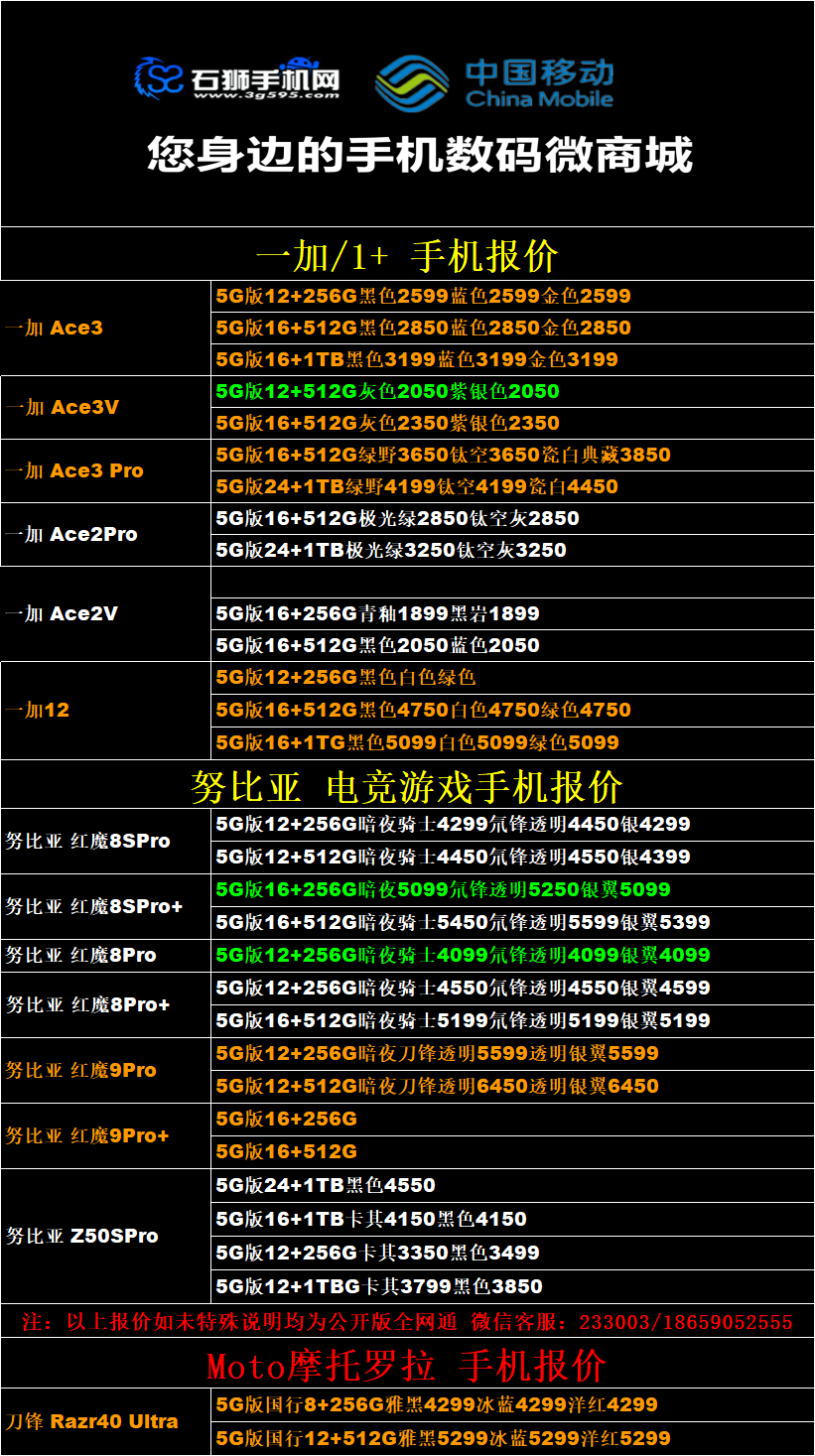Screen dimensions: 815x1456
Task: Click the green Ace3V 12+512G price row
Action: 388,391
